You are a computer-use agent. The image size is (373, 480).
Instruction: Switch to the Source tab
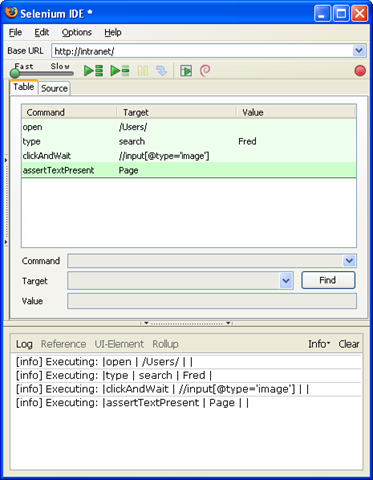[54, 88]
